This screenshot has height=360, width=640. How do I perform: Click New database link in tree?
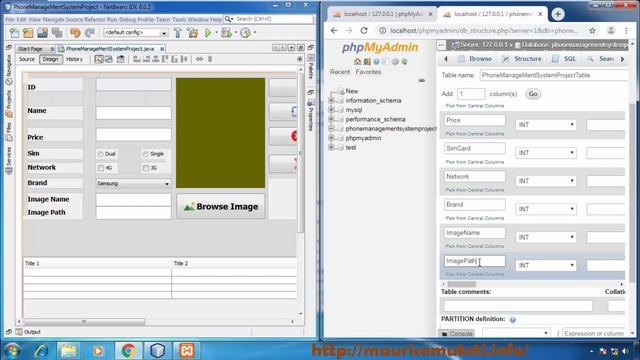(x=352, y=91)
